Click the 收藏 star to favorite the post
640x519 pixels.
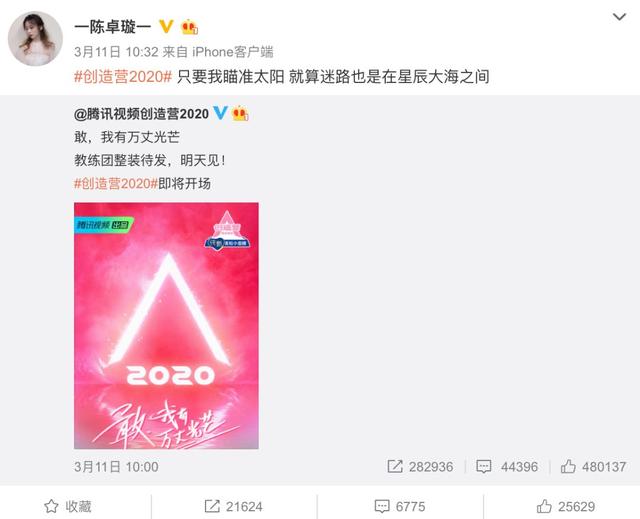(68, 506)
